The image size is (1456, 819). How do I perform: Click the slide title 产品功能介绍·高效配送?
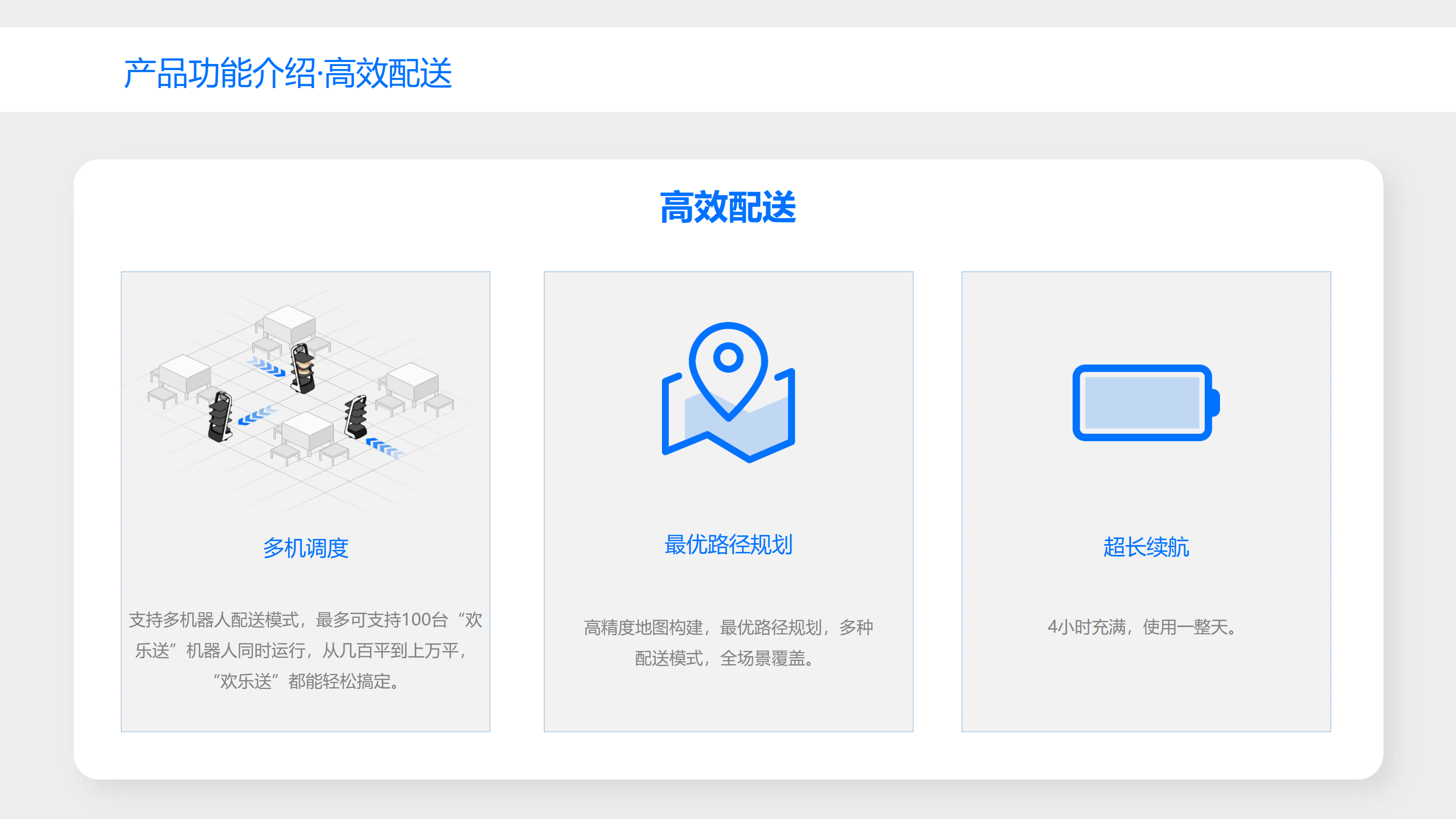[x=288, y=73]
